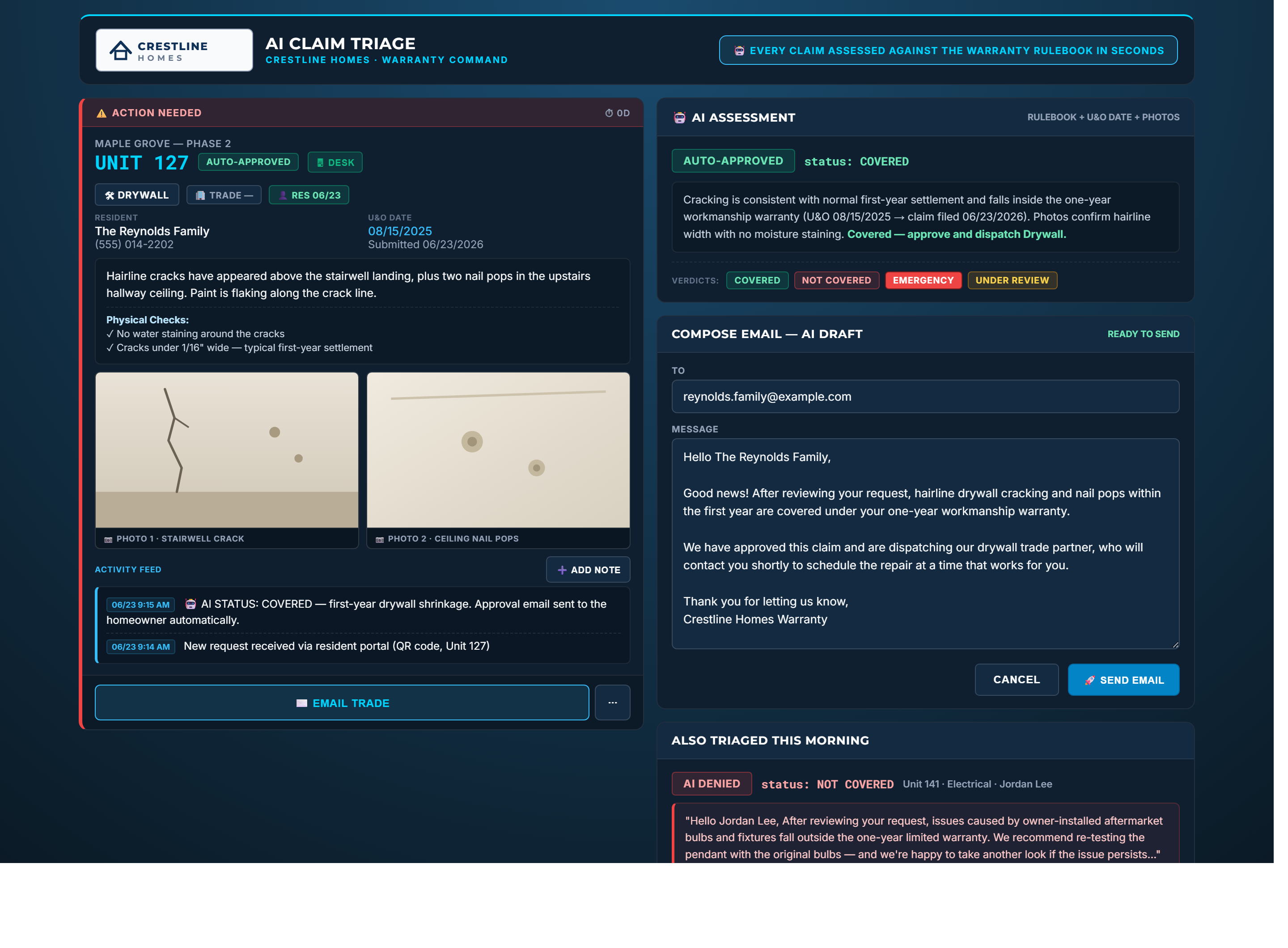Click the robot icon in the header banner
The image size is (1288, 948).
[739, 51]
